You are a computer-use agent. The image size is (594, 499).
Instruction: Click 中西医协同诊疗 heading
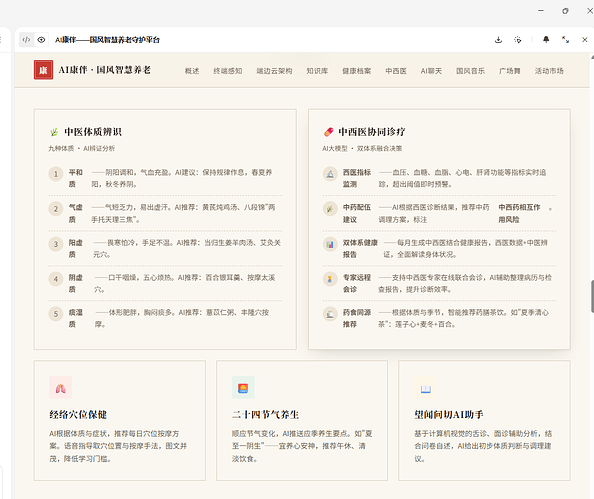(x=372, y=132)
